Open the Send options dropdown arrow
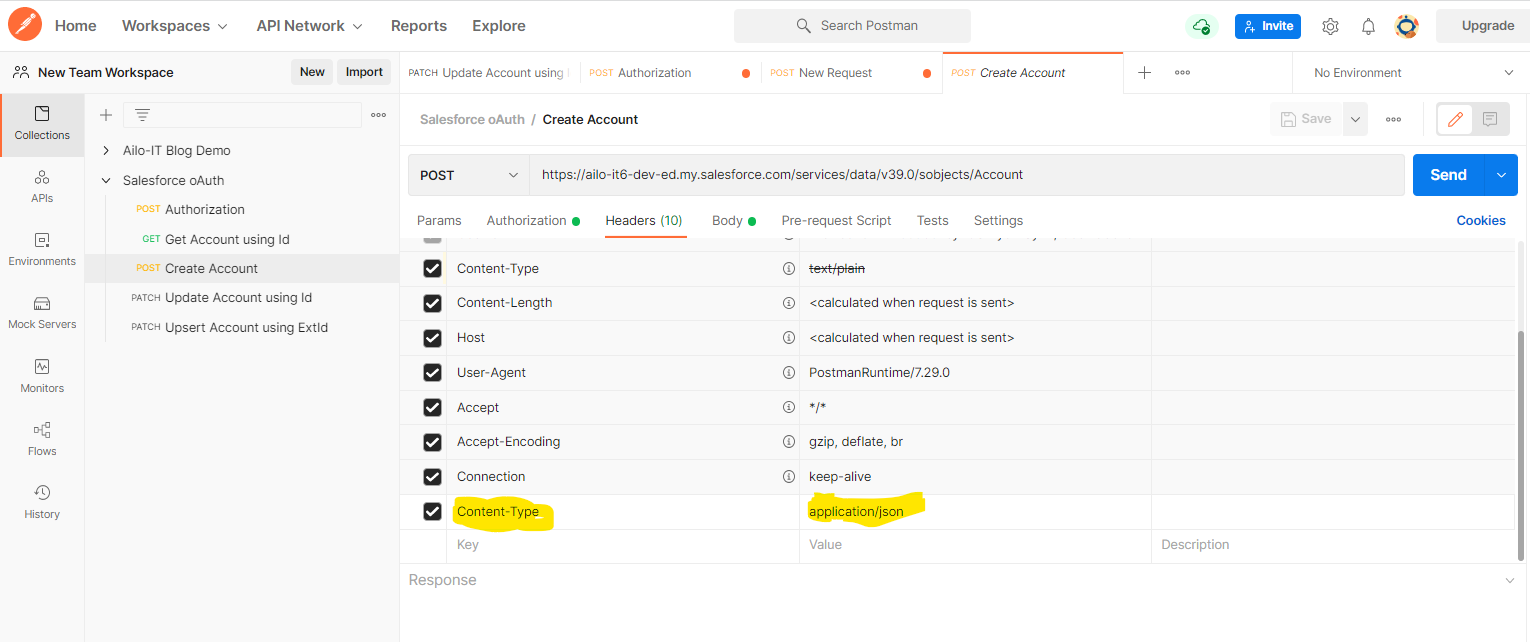This screenshot has width=1530, height=642. (1501, 175)
